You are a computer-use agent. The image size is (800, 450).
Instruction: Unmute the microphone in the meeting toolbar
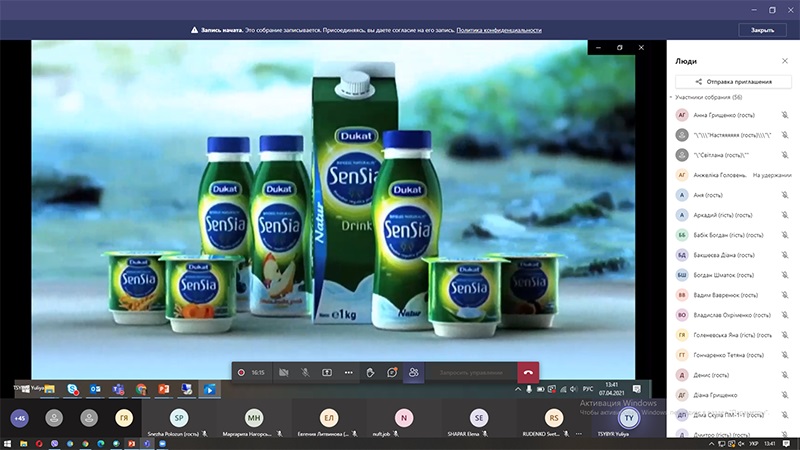click(x=306, y=372)
